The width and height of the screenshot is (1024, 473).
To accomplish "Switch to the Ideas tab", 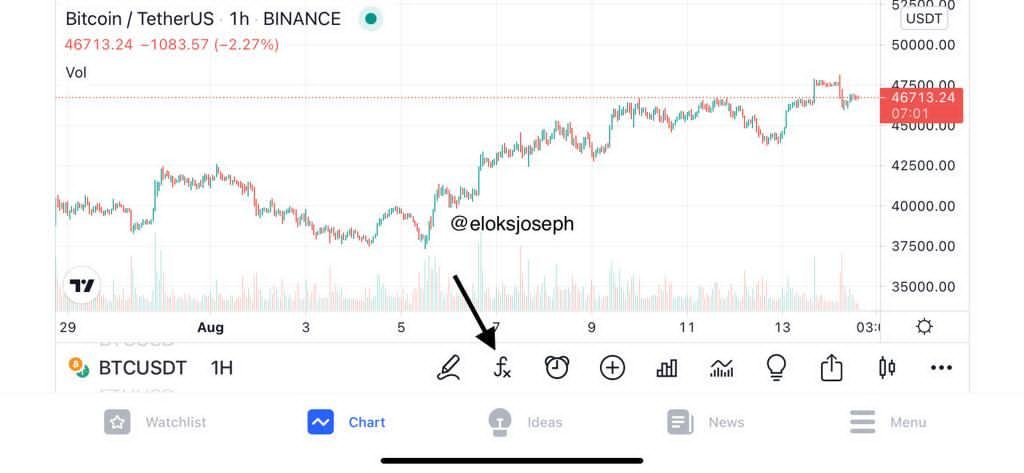I will [x=525, y=422].
